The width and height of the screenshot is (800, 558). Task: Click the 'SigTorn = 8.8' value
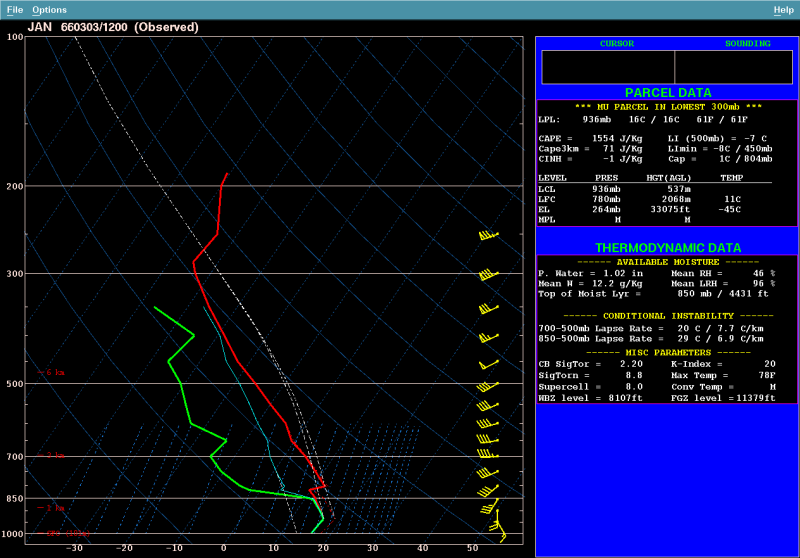tap(590, 375)
